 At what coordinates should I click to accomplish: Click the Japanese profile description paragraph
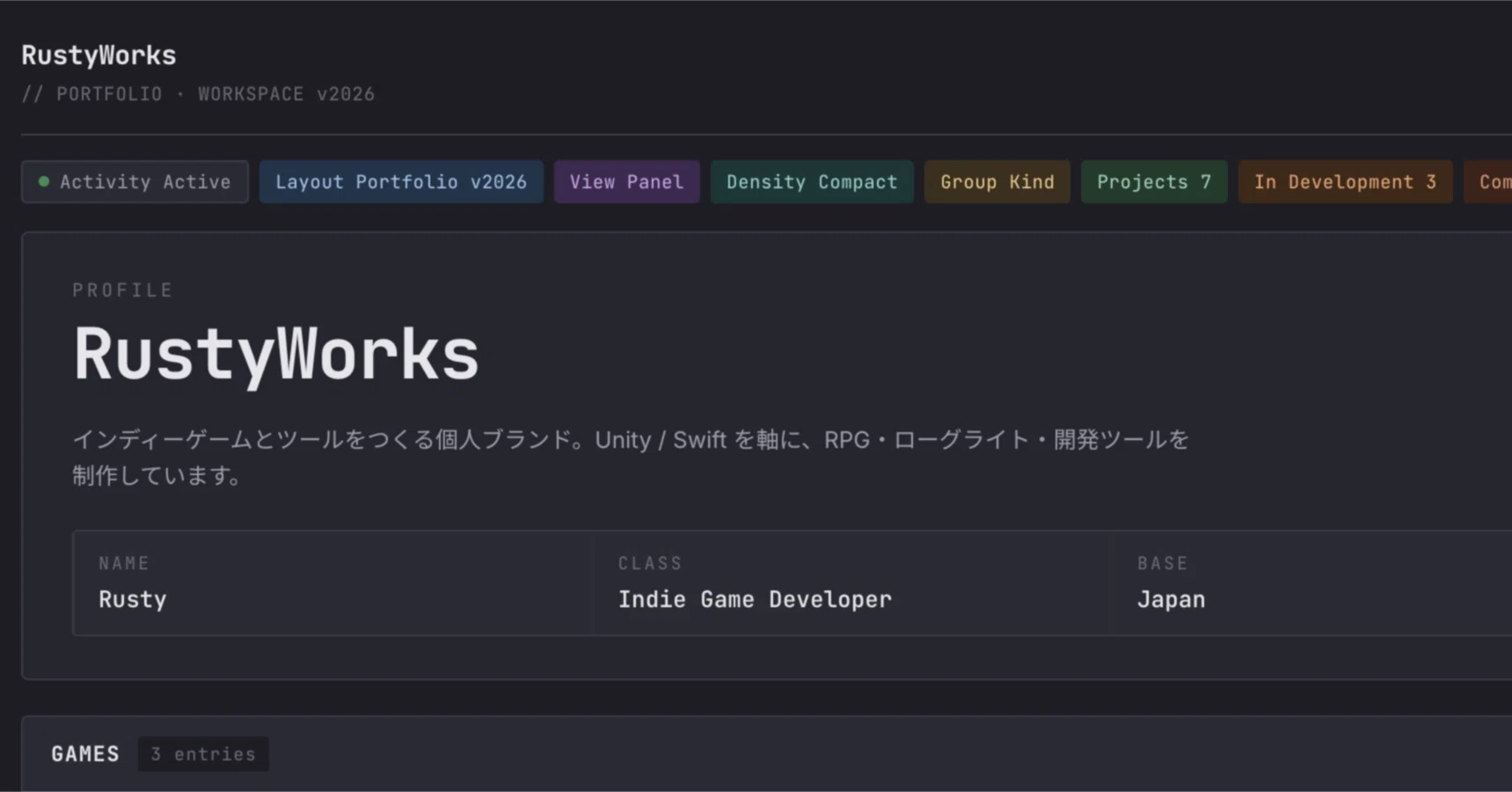[631, 457]
